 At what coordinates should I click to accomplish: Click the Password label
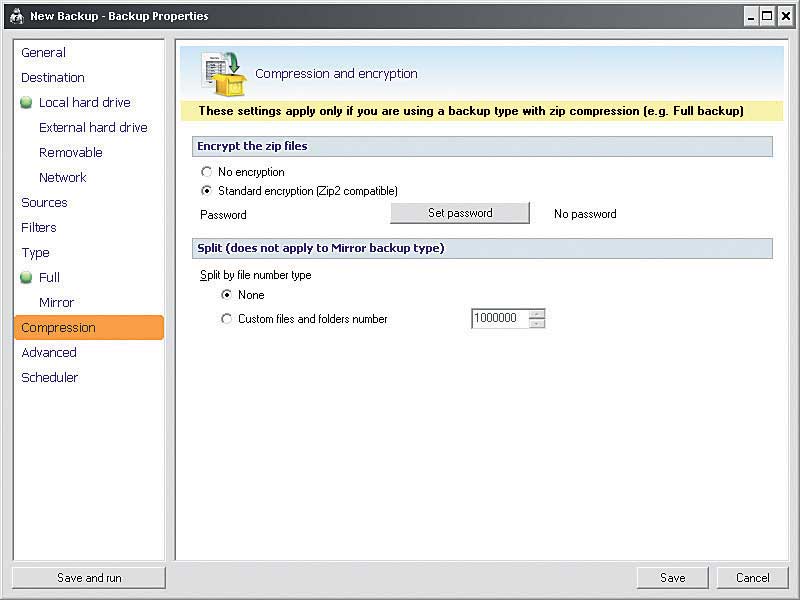pyautogui.click(x=223, y=215)
